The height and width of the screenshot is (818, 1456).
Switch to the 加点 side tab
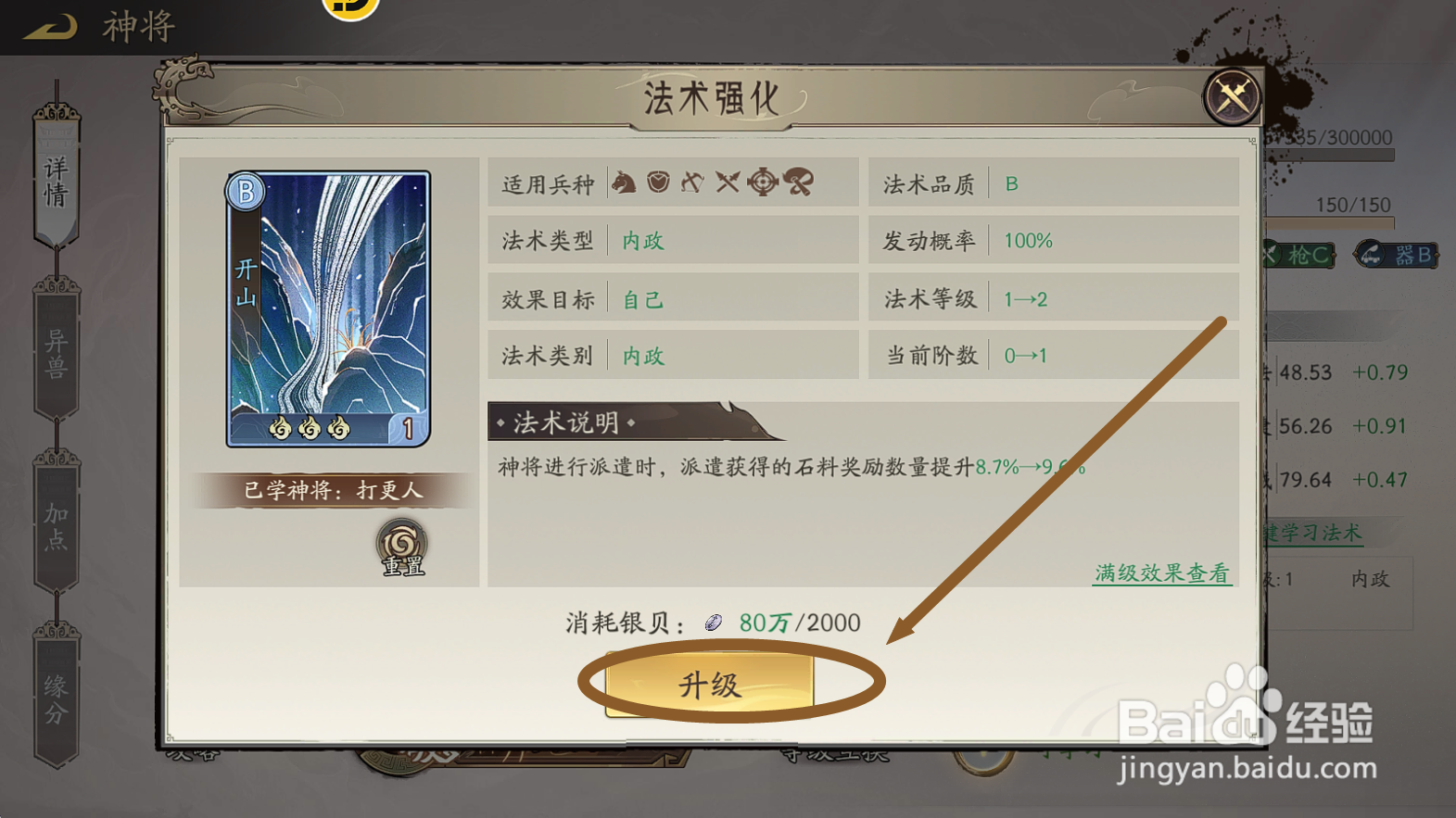click(x=57, y=524)
